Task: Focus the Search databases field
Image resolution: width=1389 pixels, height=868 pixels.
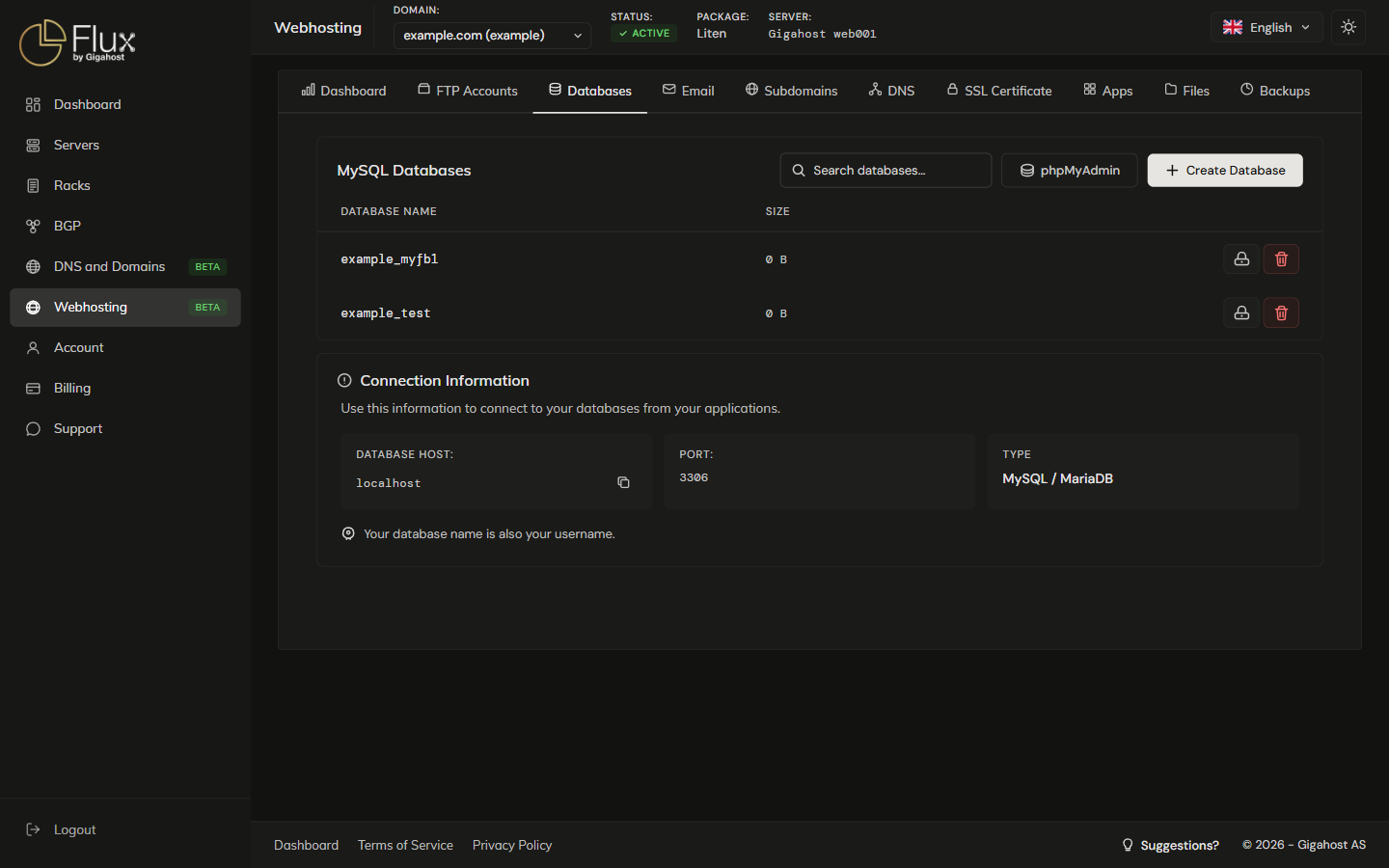Action: 885,171
